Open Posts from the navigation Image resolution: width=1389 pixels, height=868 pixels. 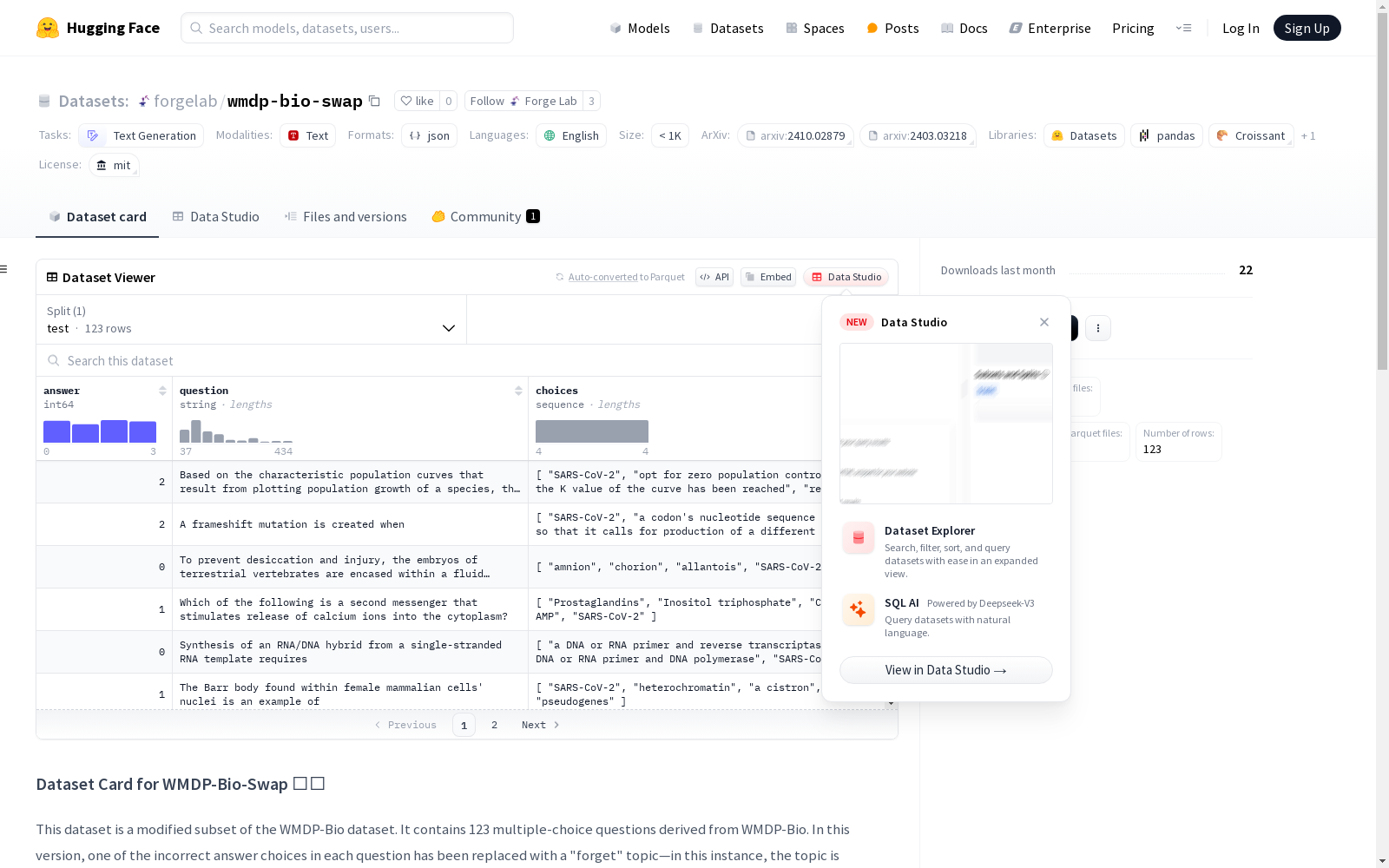tap(892, 28)
